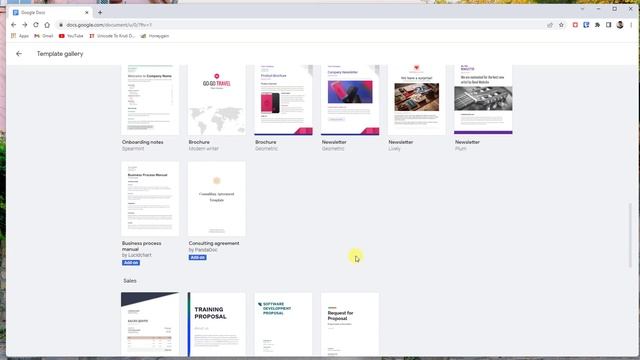Image resolution: width=640 pixels, height=360 pixels.
Task: Click the 'by PandaDoc' label
Action: coord(203,249)
